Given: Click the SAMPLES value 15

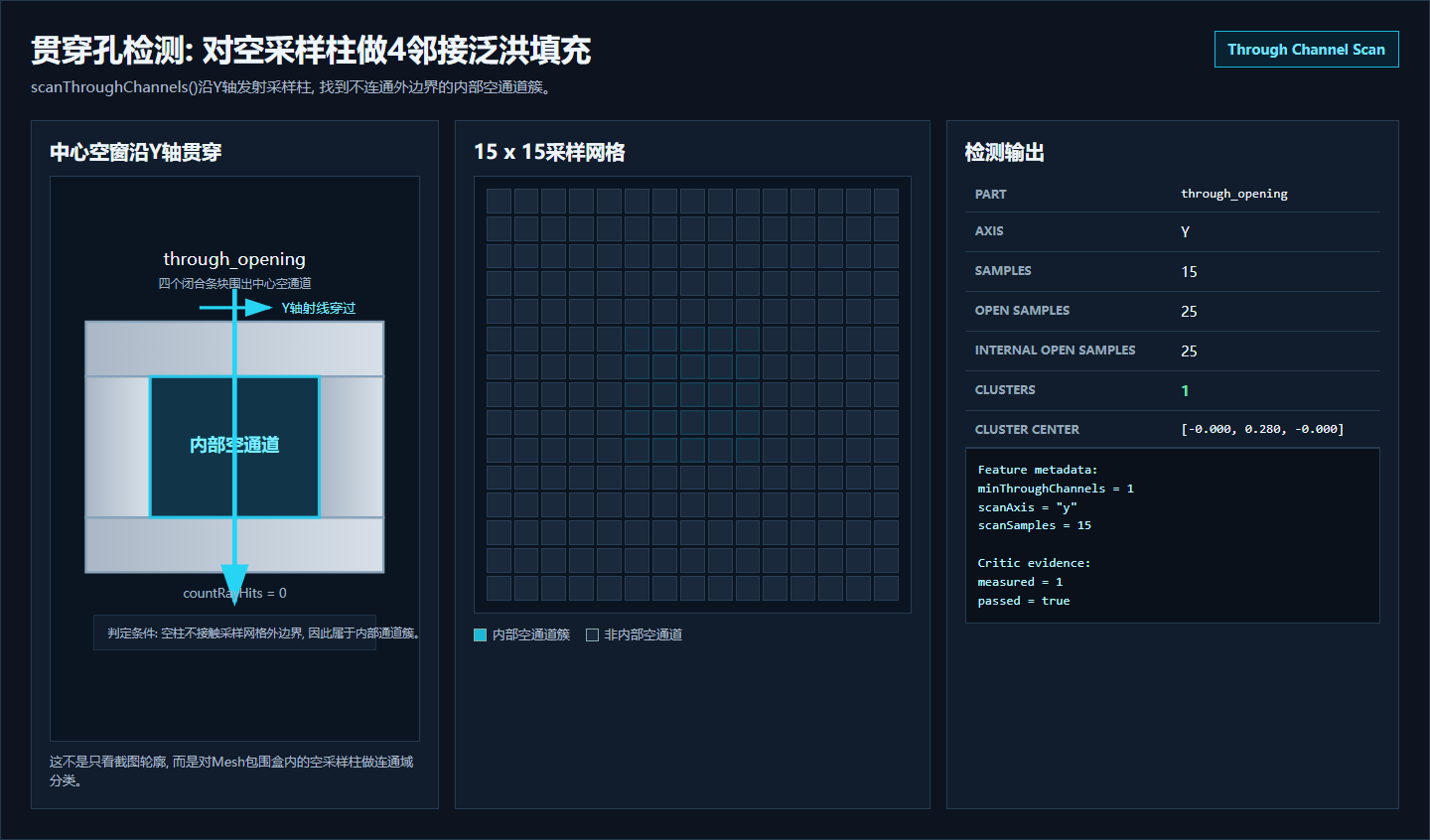Looking at the screenshot, I should [x=1189, y=271].
